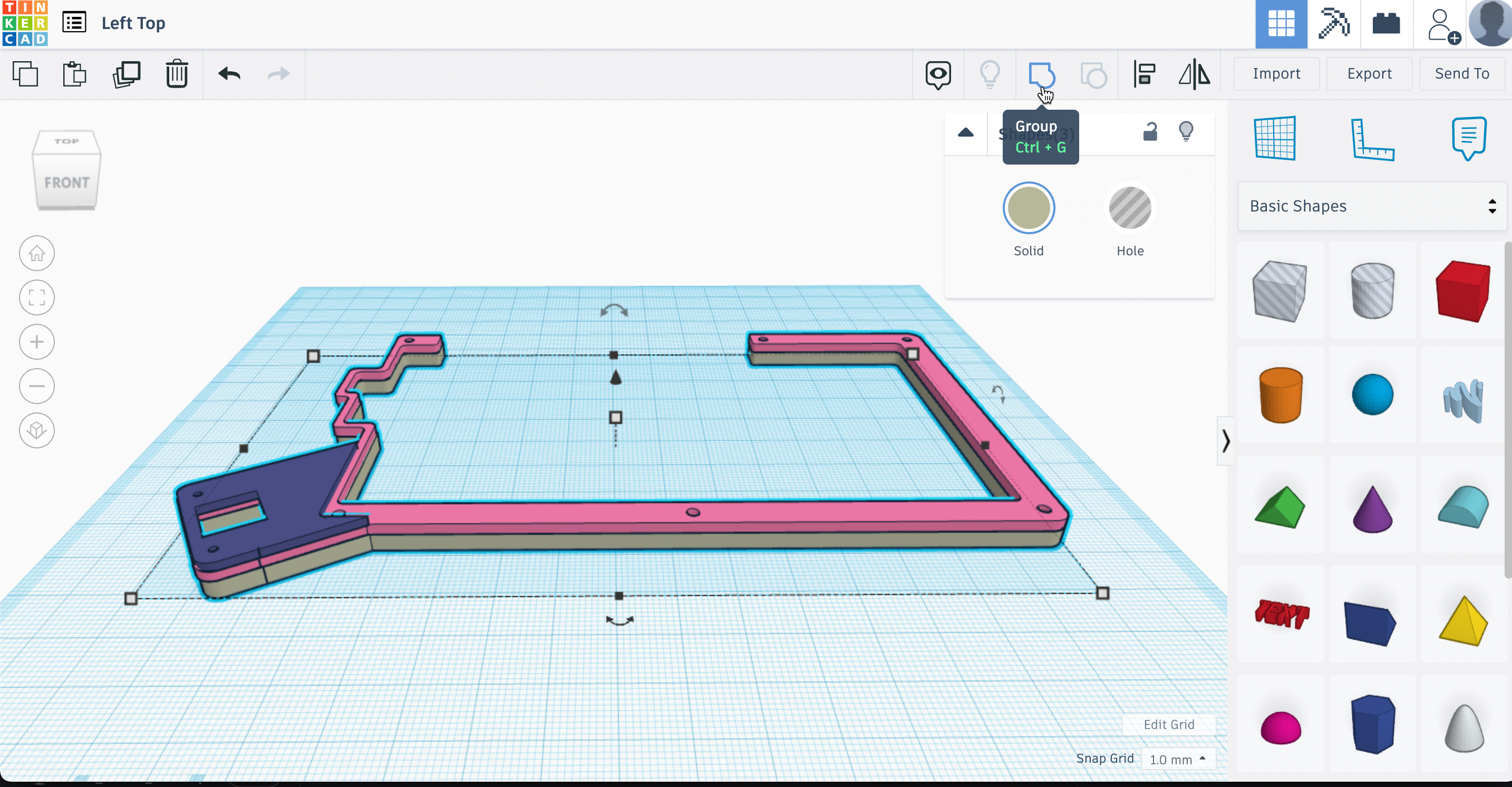The image size is (1512, 787).
Task: Open the Snap Grid 1.0 mm dropdown
Action: 1177,760
